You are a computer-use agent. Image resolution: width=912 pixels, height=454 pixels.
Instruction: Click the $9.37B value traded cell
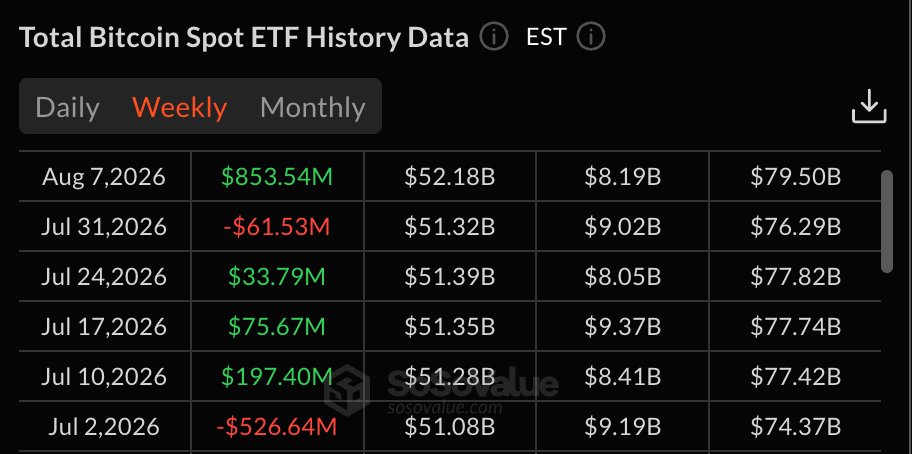coord(623,327)
